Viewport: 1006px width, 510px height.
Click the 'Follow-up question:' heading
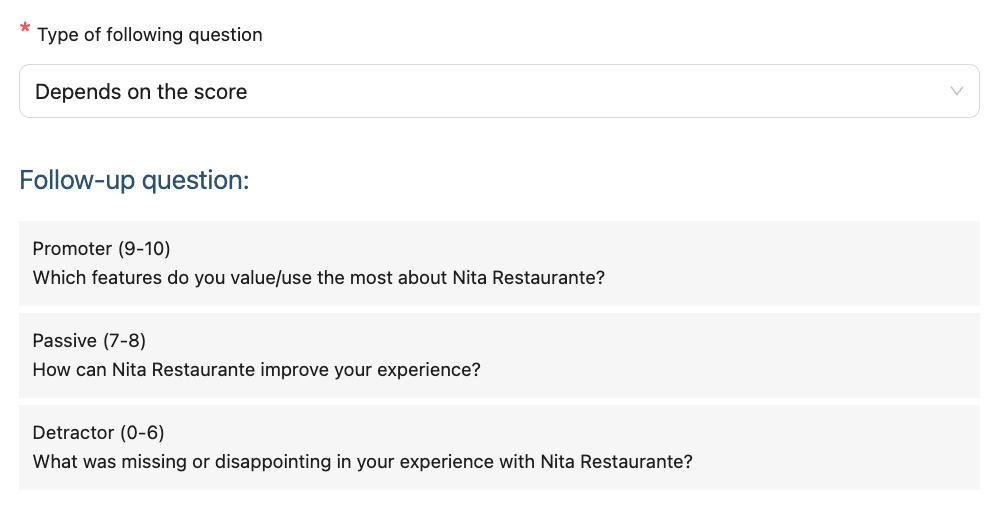[x=134, y=181]
